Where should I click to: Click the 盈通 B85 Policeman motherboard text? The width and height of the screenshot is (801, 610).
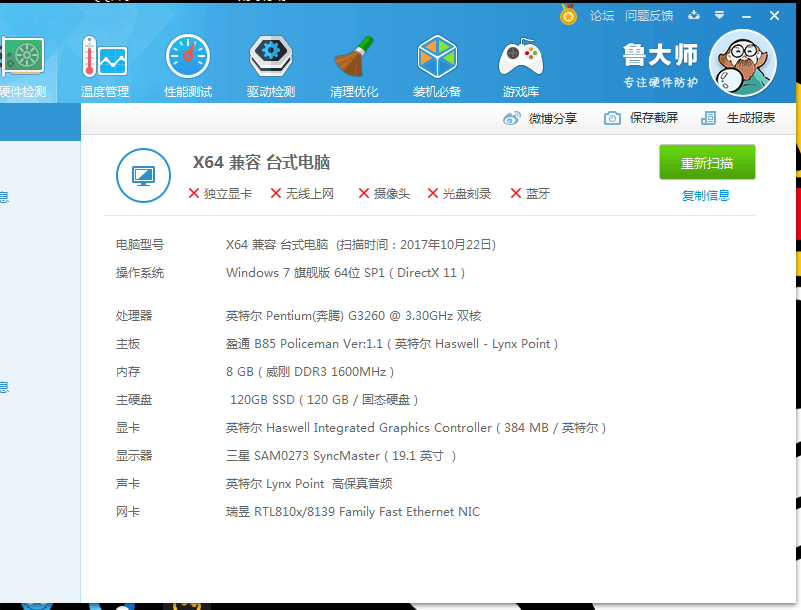pos(392,344)
